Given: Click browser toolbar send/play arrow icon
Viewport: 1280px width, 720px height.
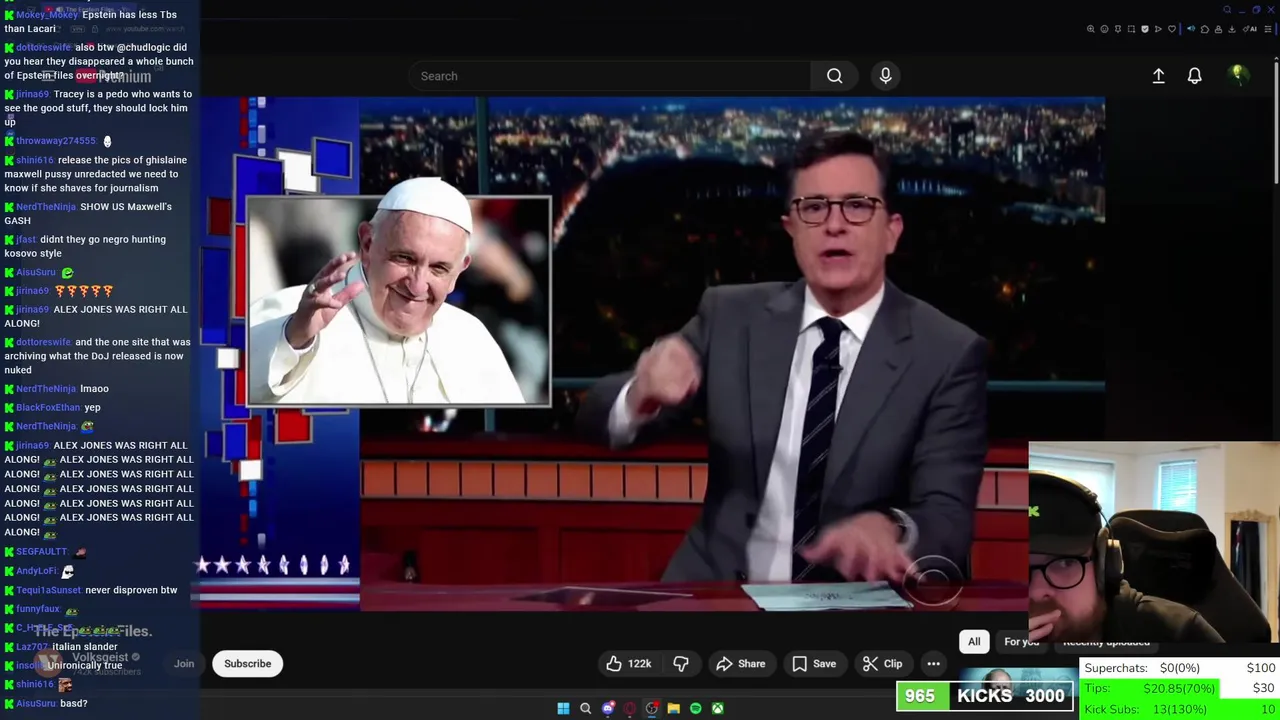Looking at the screenshot, I should 1158,29.
